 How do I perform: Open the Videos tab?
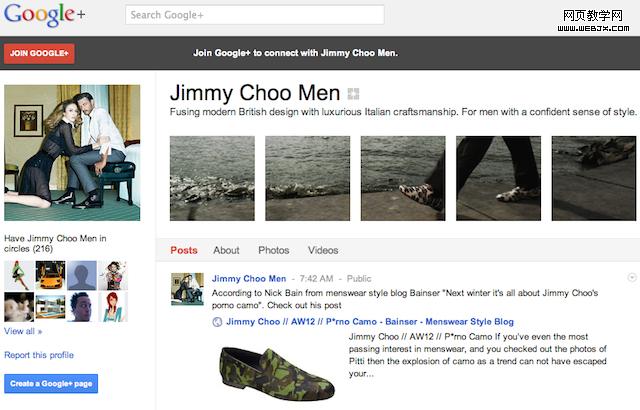pos(323,250)
